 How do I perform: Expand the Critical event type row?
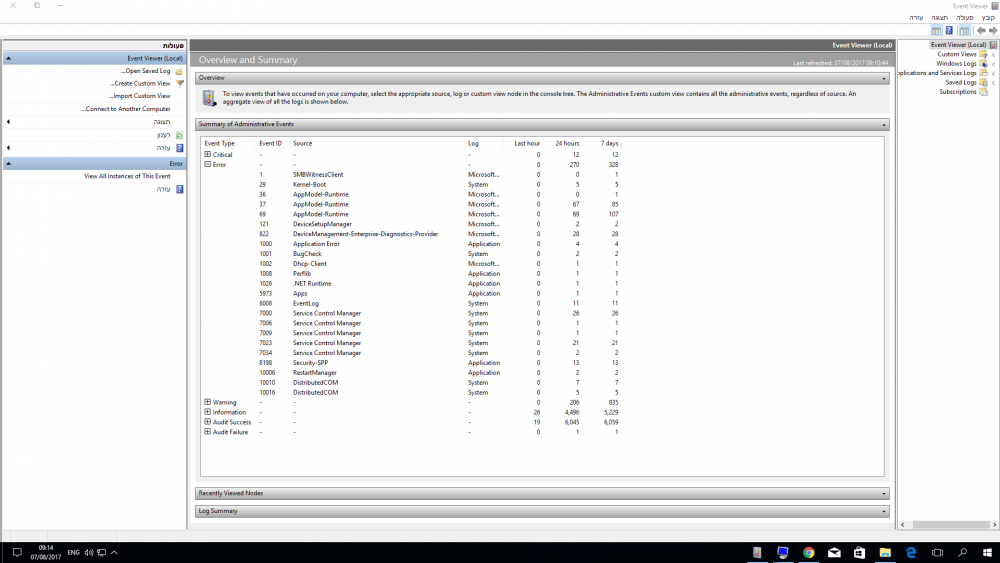click(207, 154)
